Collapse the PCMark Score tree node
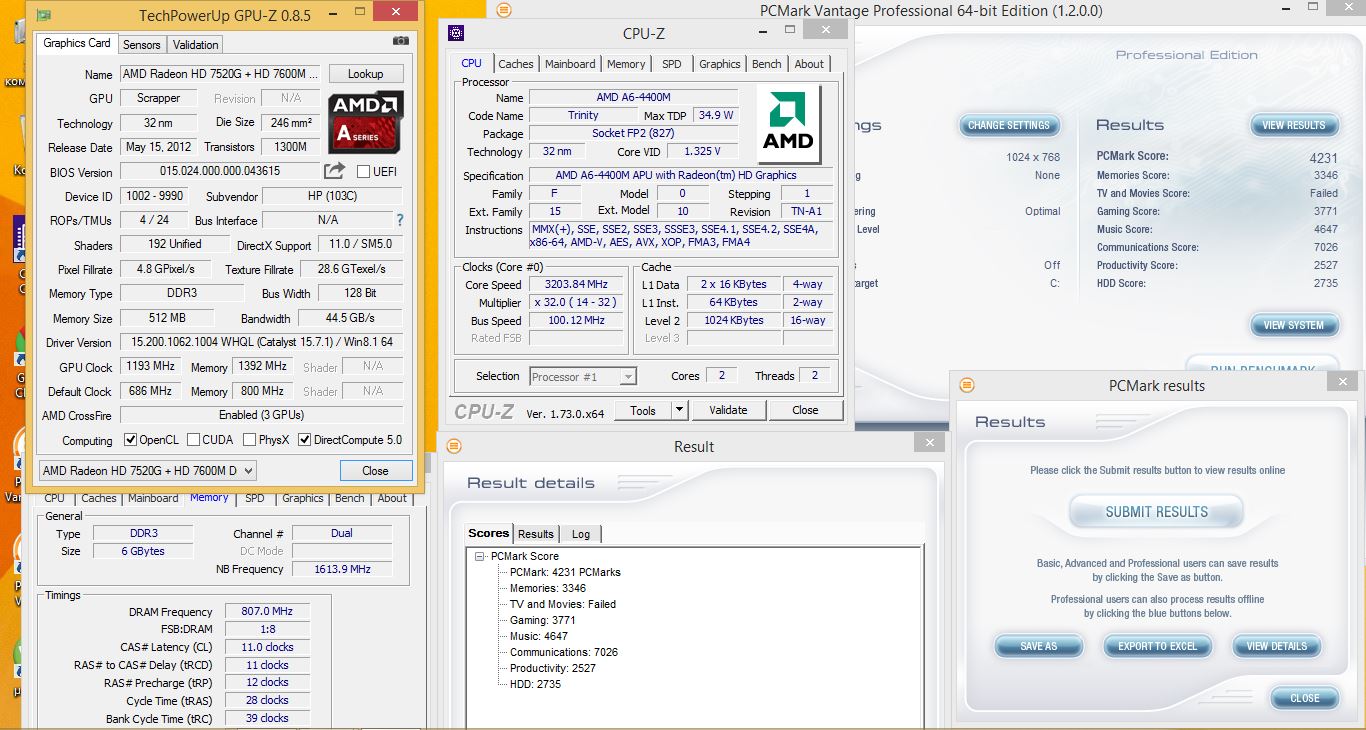Viewport: 1366px width, 730px height. click(480, 556)
